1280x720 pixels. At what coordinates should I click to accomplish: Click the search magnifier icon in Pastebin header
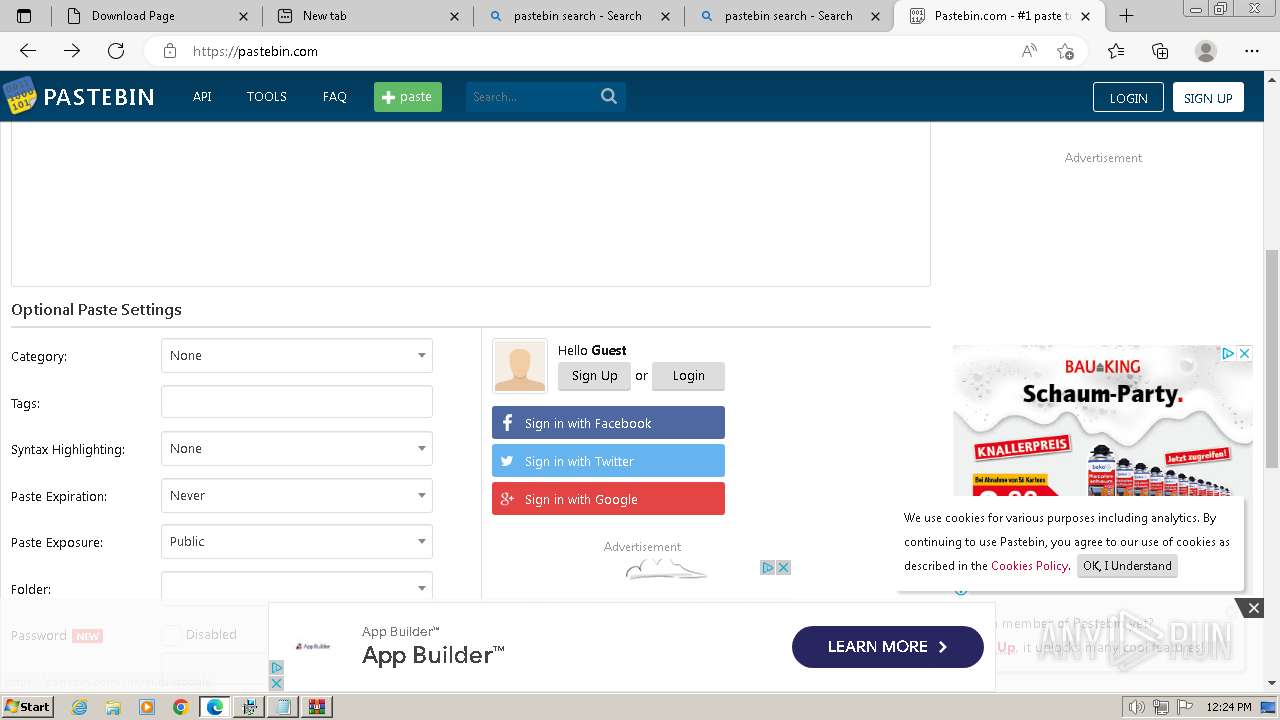[609, 96]
